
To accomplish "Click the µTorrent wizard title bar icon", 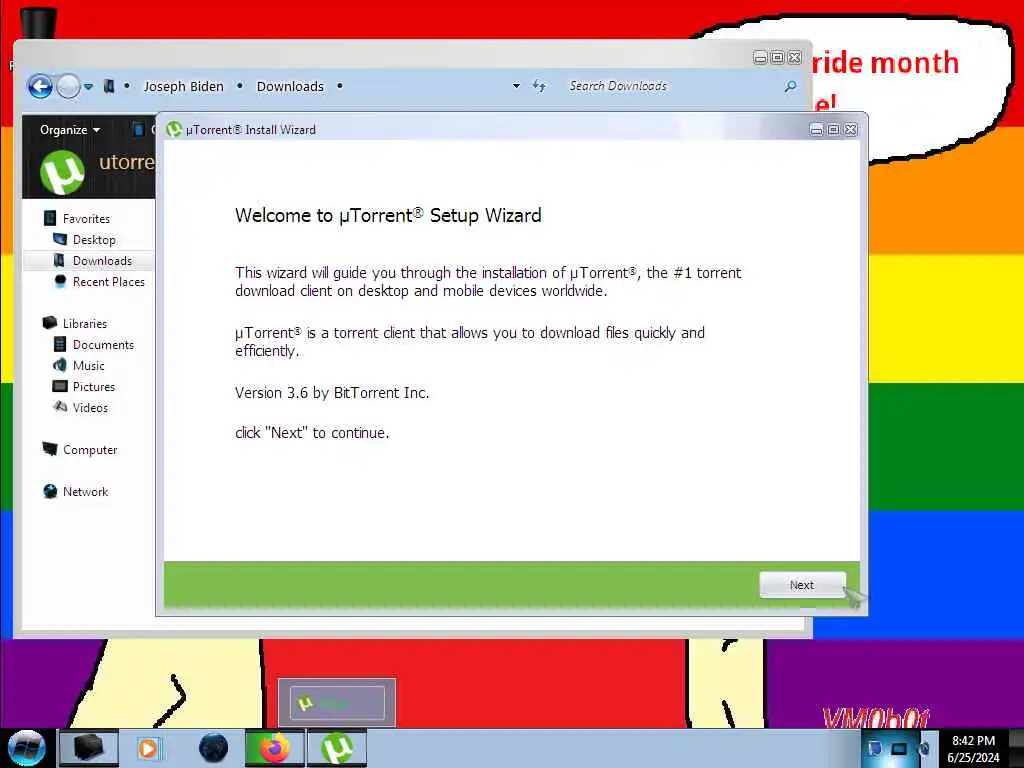I will click(x=174, y=129).
